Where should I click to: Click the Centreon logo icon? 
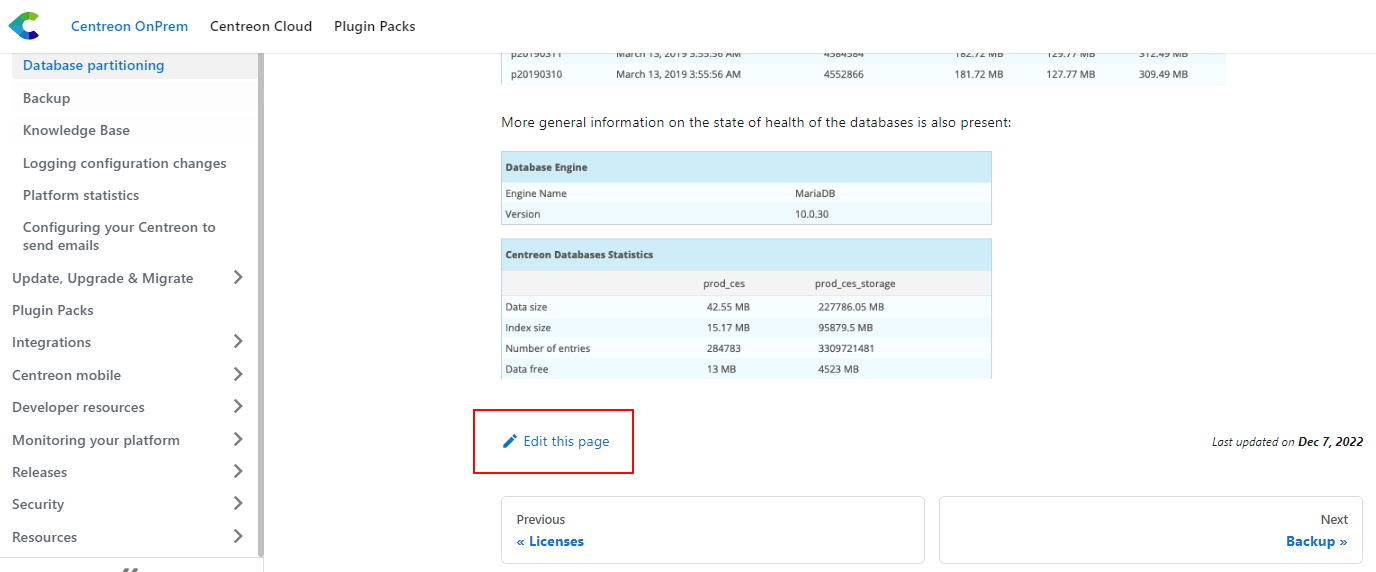point(24,26)
